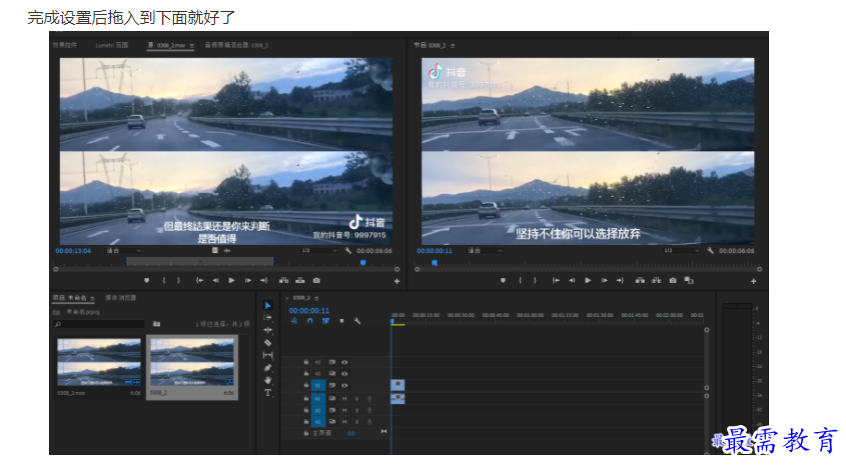Open timeline 0308_2 tab panel menu
The image size is (846, 472).
316,298
